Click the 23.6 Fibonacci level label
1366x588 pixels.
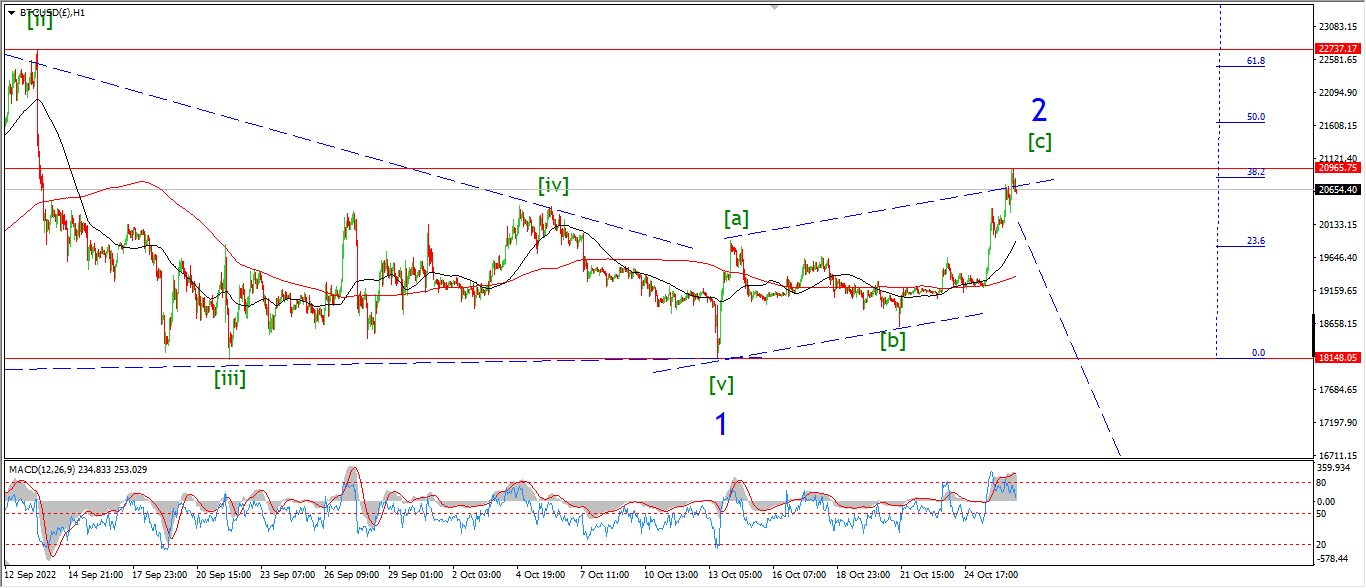click(x=1256, y=241)
